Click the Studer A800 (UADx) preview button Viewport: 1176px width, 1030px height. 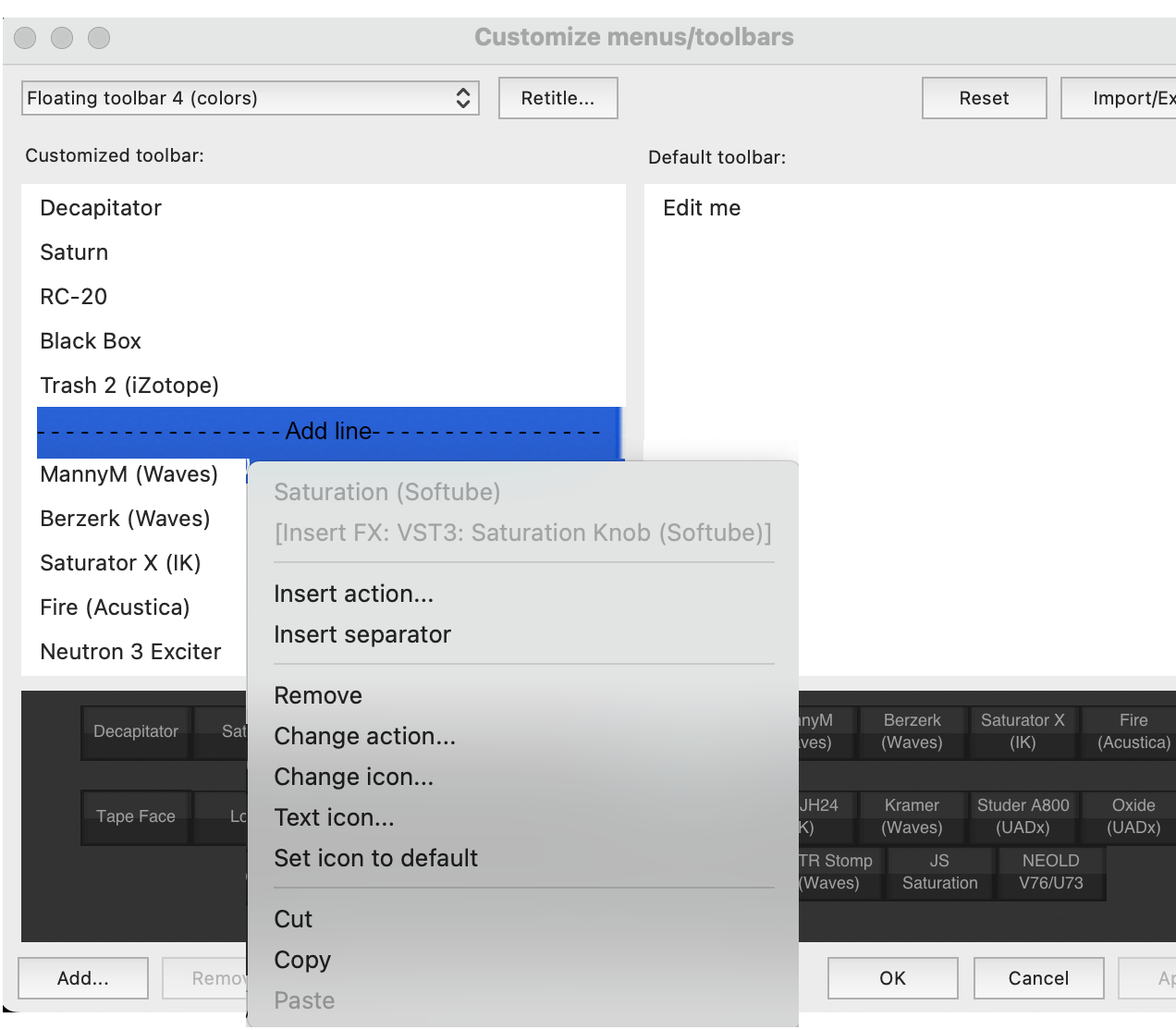[1023, 817]
